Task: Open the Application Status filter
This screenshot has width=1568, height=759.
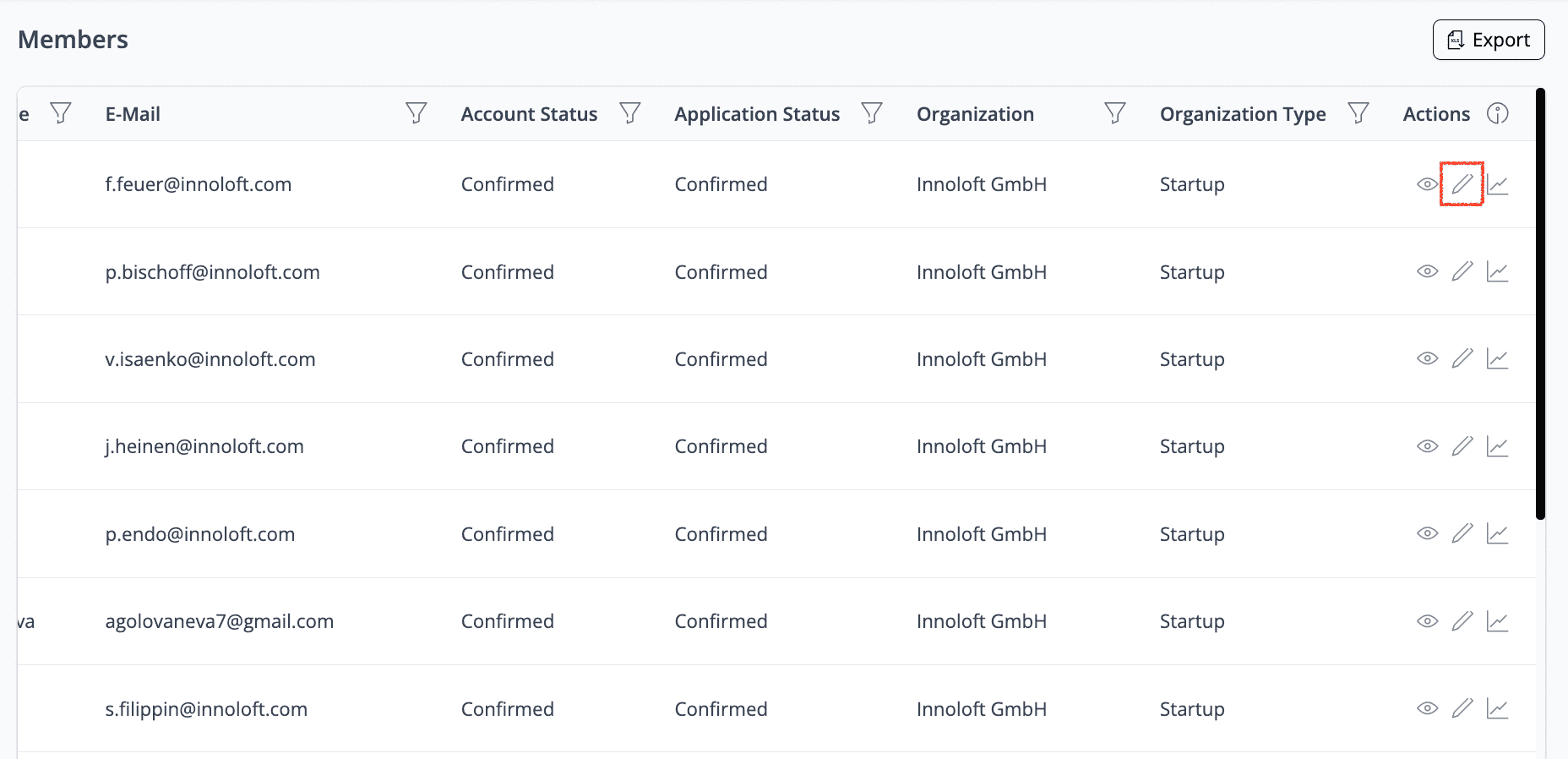Action: (871, 113)
